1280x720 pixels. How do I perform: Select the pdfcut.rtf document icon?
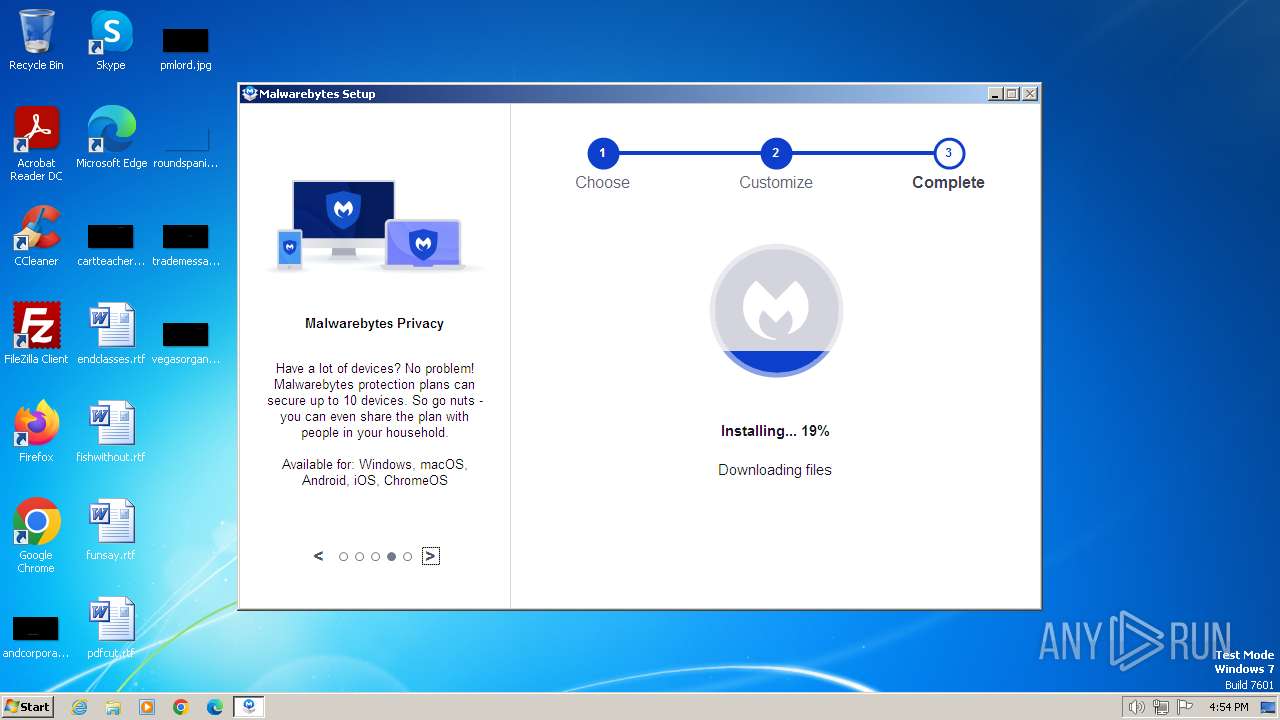tap(111, 627)
